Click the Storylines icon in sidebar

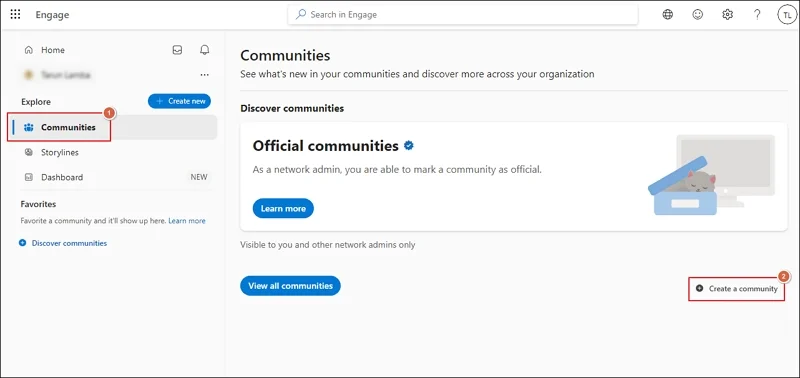point(29,152)
